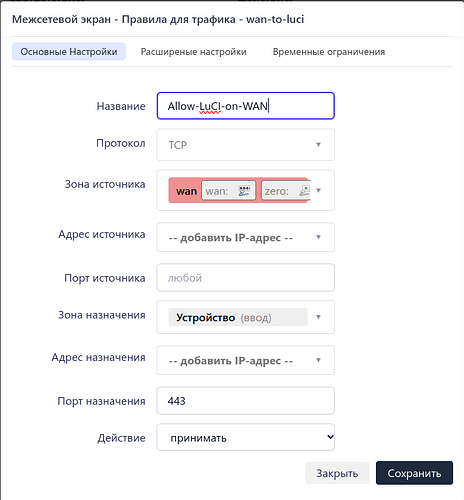Focus the Порт источника field
464x500 pixels.
click(246, 278)
